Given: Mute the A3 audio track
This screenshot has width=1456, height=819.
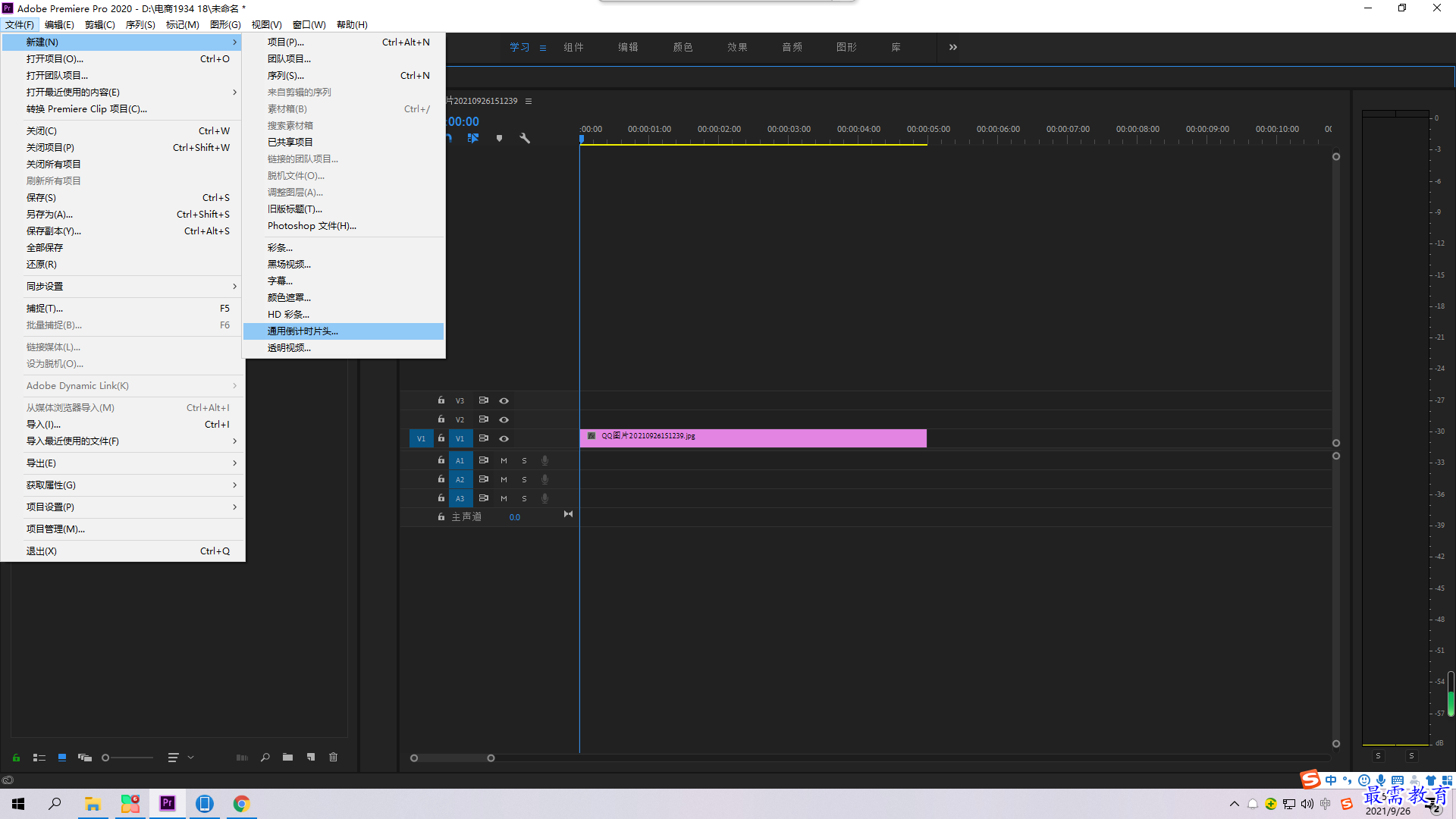Looking at the screenshot, I should (504, 498).
